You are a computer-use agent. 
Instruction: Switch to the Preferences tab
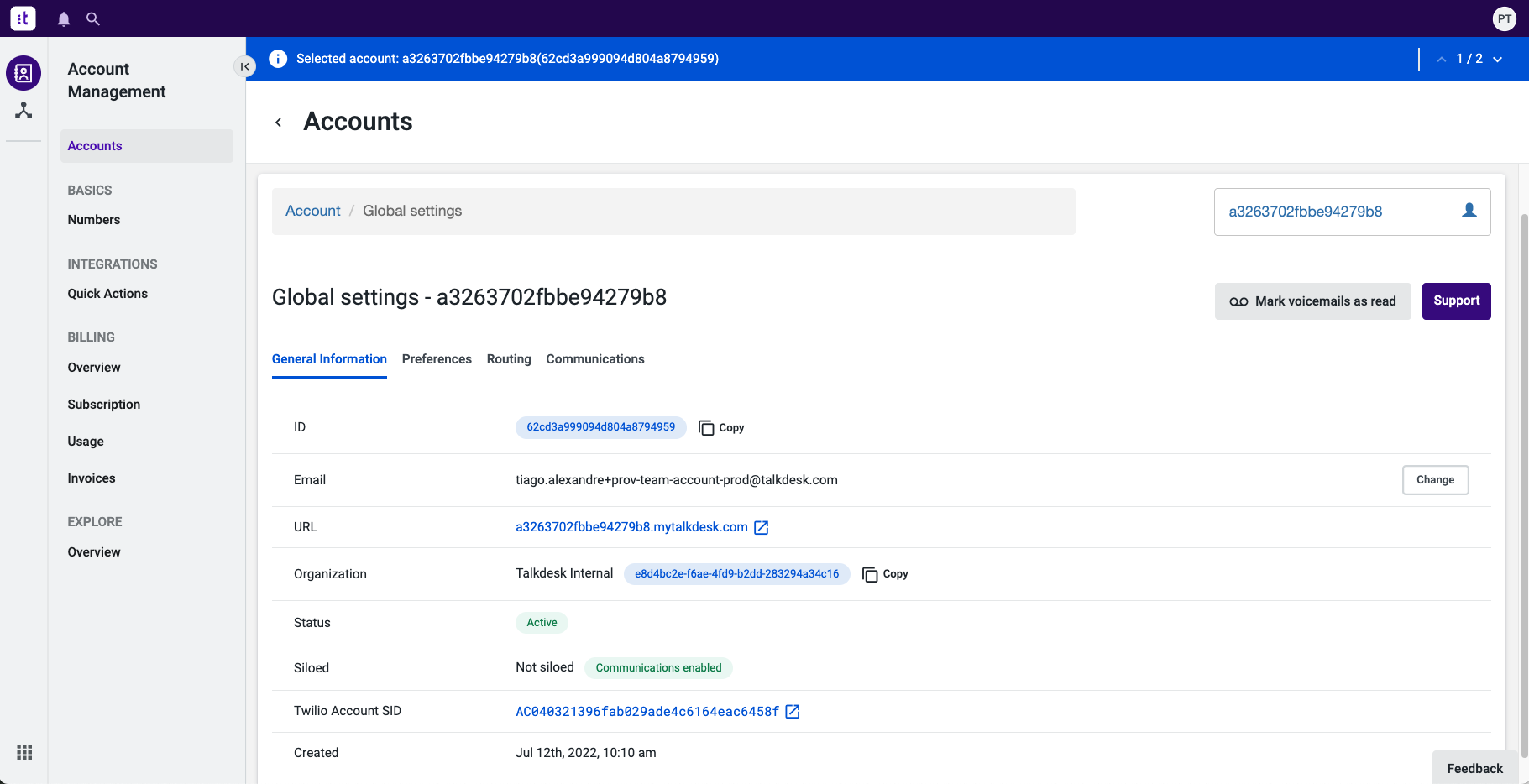[x=437, y=359]
